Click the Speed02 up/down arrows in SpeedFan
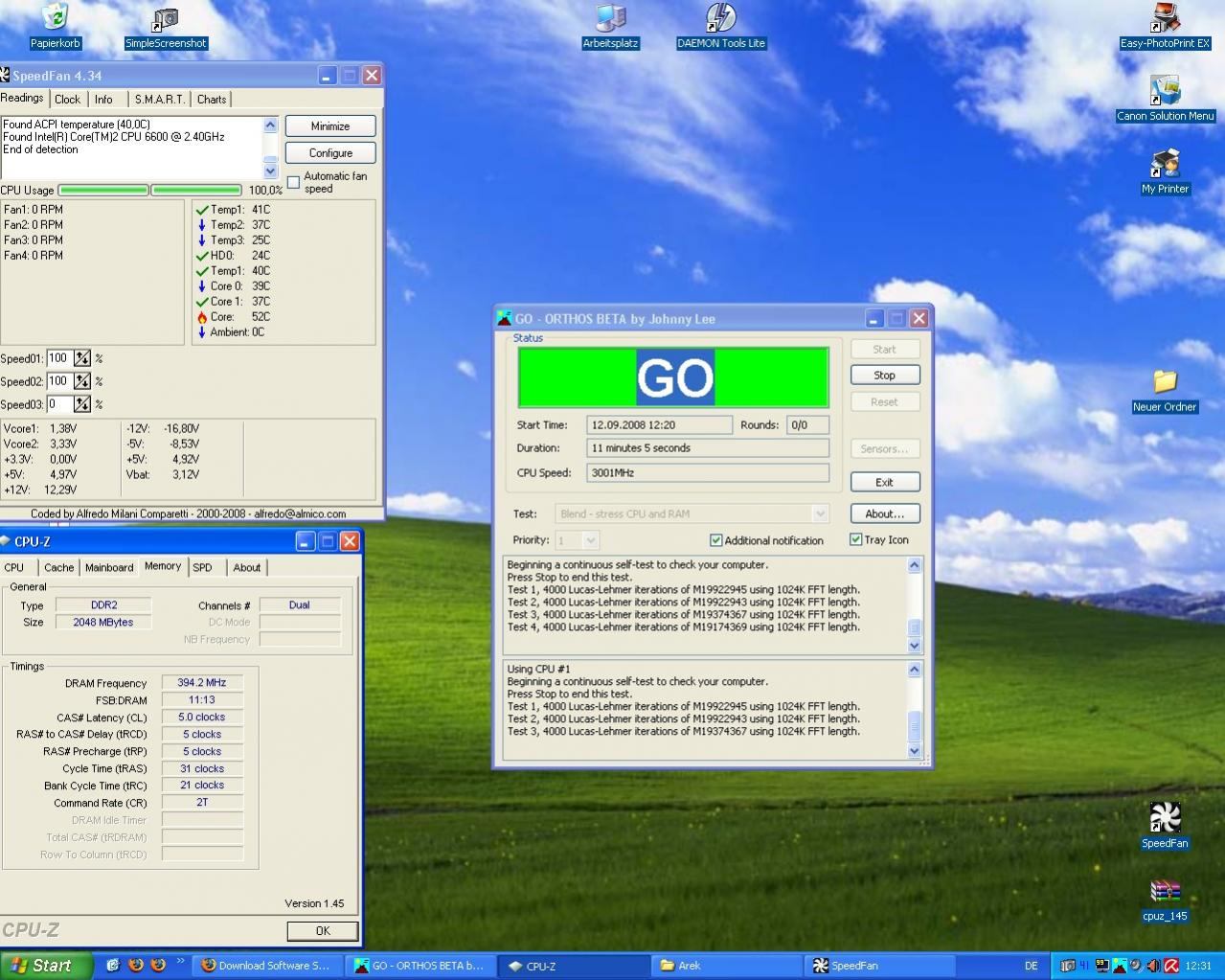The image size is (1225, 980). (82, 381)
